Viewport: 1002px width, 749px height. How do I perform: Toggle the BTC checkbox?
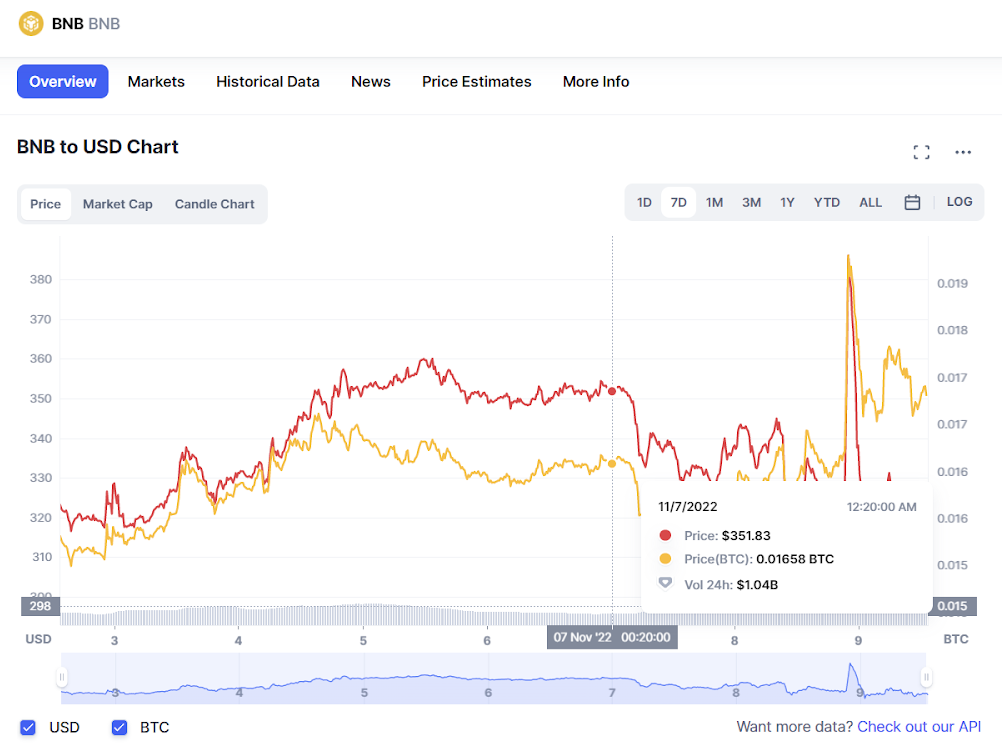pos(119,727)
